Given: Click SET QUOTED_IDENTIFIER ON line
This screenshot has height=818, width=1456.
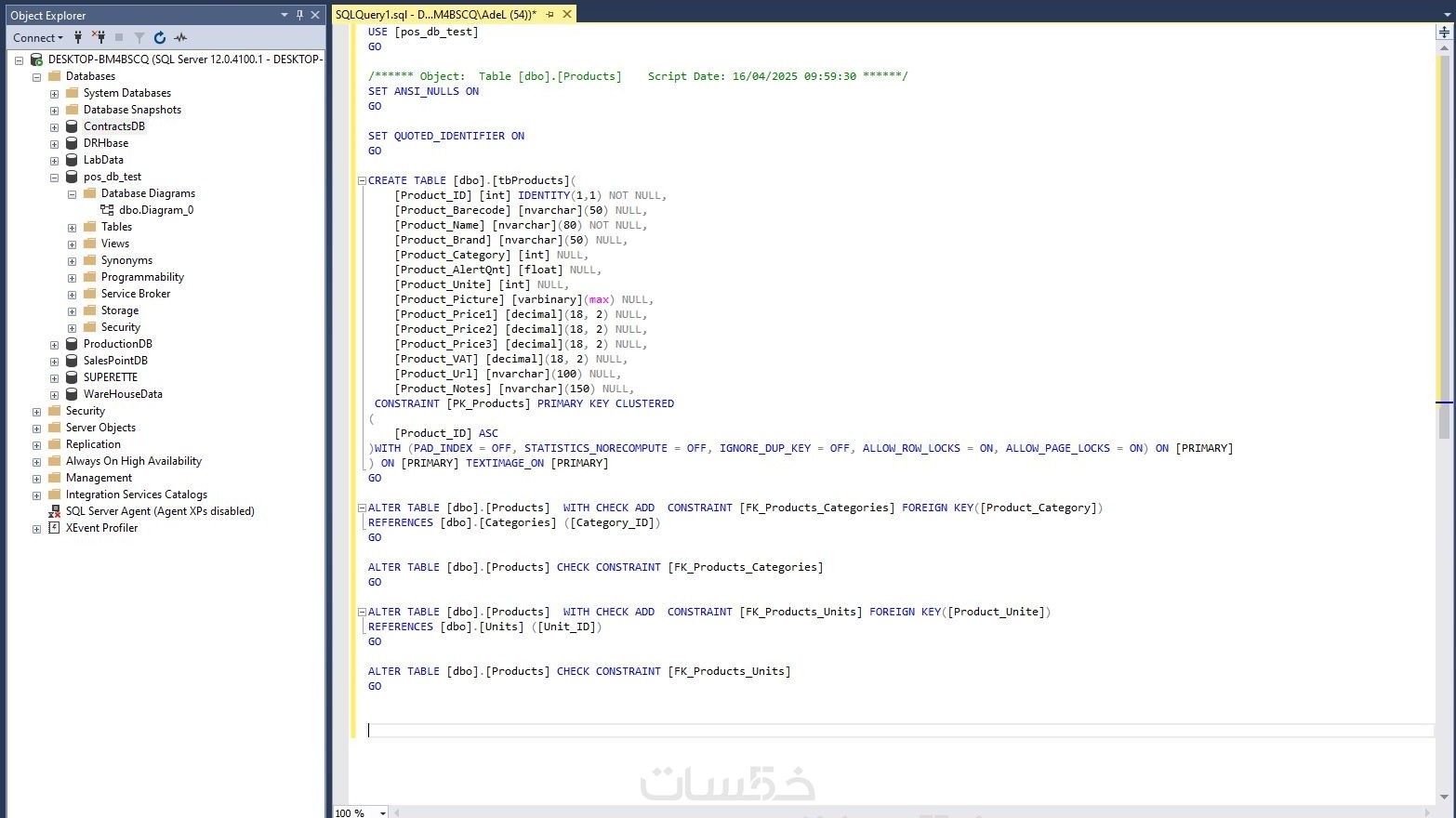Looking at the screenshot, I should point(446,136).
